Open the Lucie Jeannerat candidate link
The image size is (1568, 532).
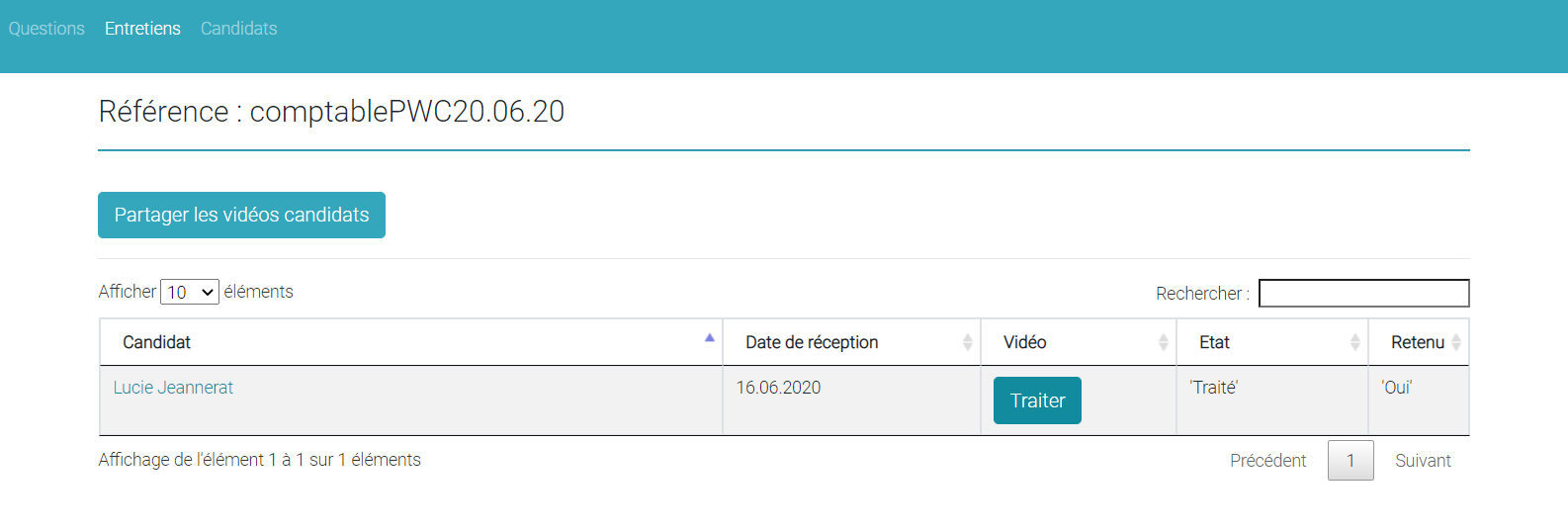(x=173, y=388)
